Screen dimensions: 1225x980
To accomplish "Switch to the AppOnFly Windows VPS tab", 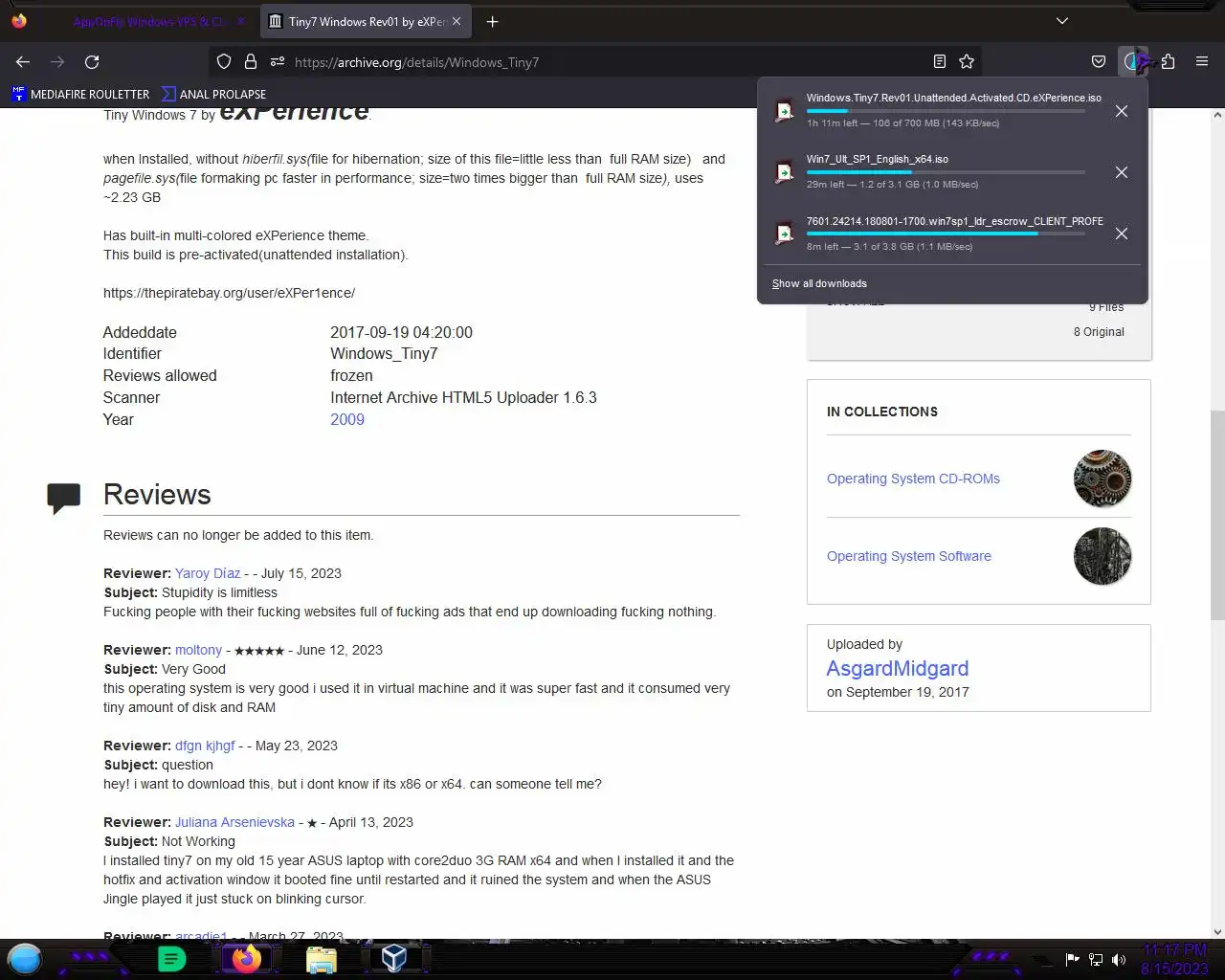I will pyautogui.click(x=148, y=21).
